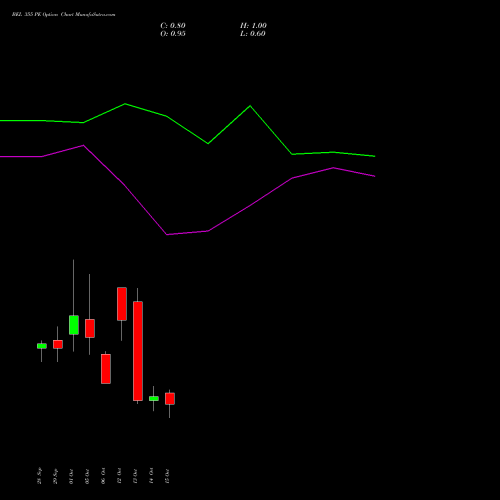This screenshot has width=500, height=500.
Task: Click the red candlestick for 15 Oct
Action: coord(170,399)
